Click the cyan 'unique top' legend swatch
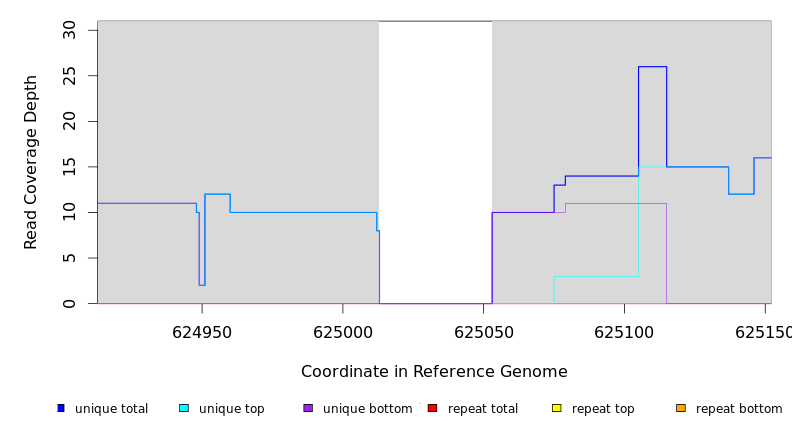 [184, 408]
